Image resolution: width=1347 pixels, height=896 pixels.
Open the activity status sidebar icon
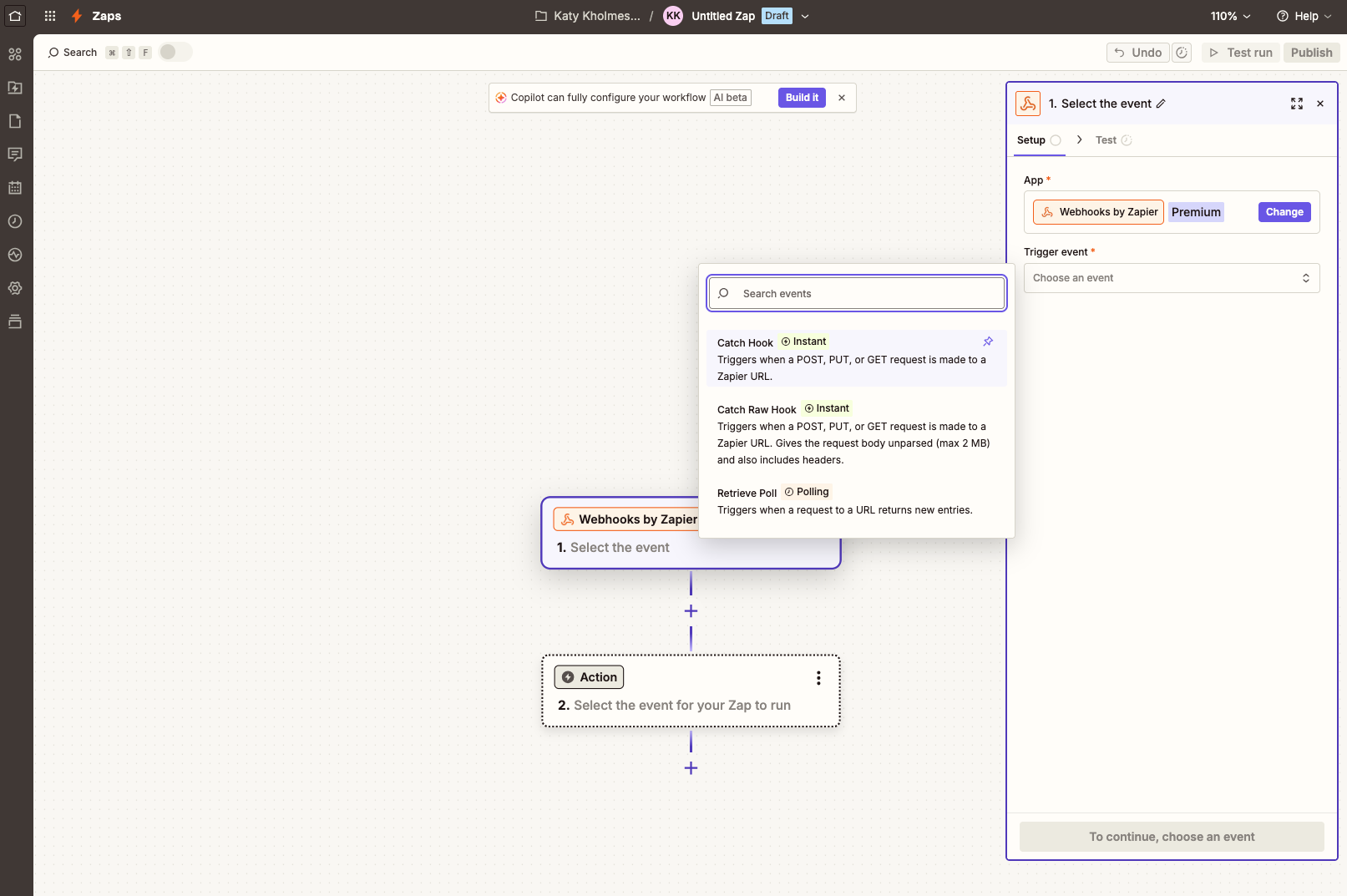tap(15, 255)
